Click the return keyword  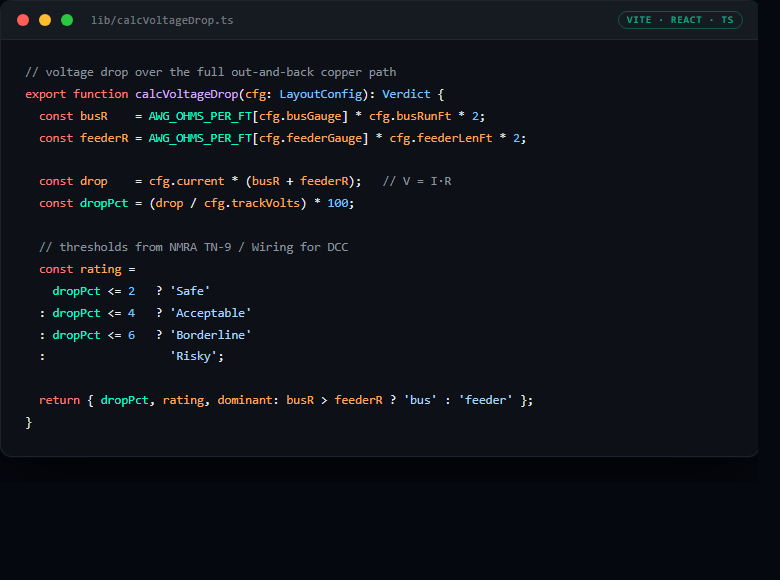coord(60,400)
